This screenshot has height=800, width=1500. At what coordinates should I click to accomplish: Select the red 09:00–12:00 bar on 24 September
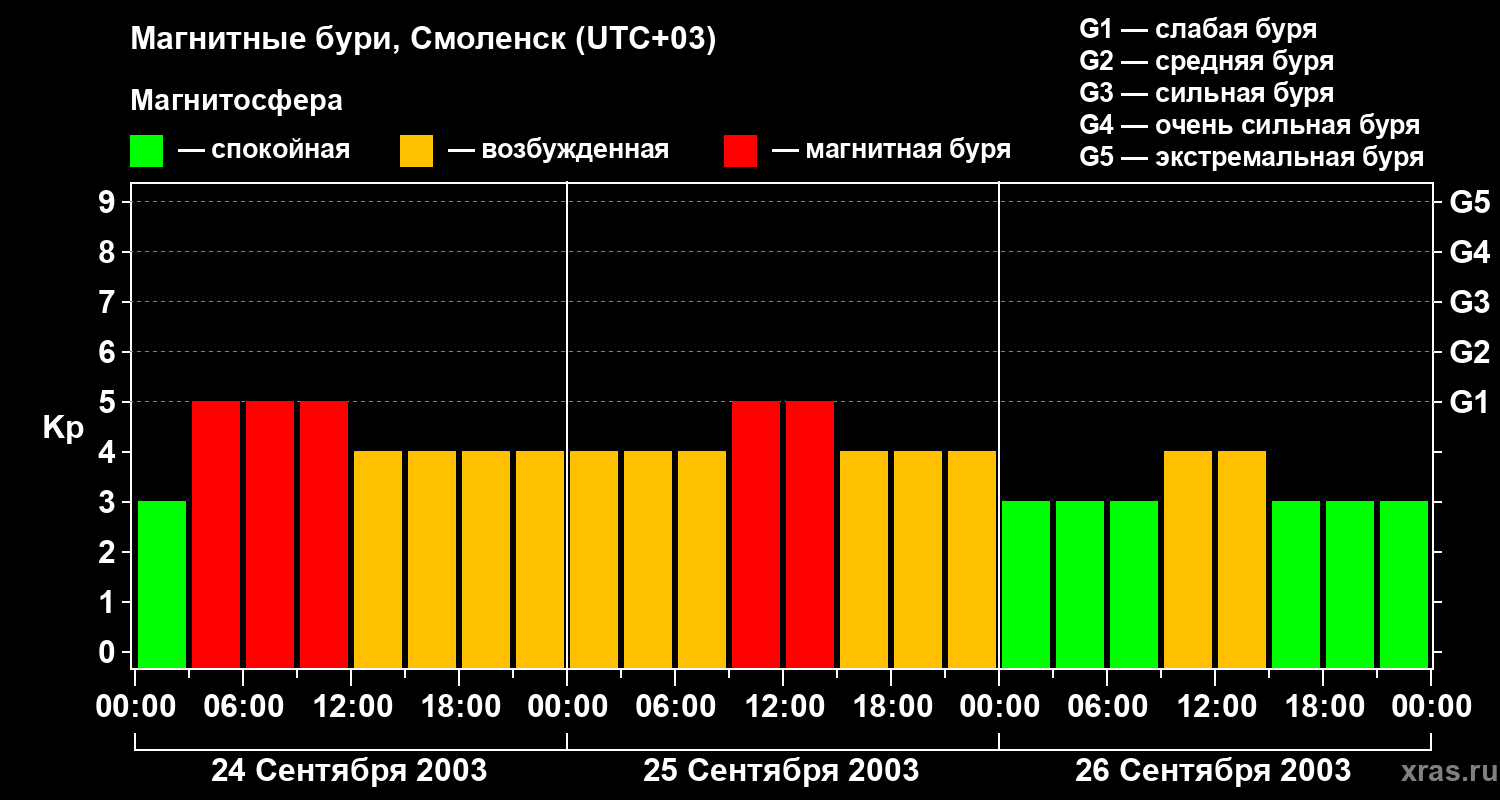coord(324,535)
